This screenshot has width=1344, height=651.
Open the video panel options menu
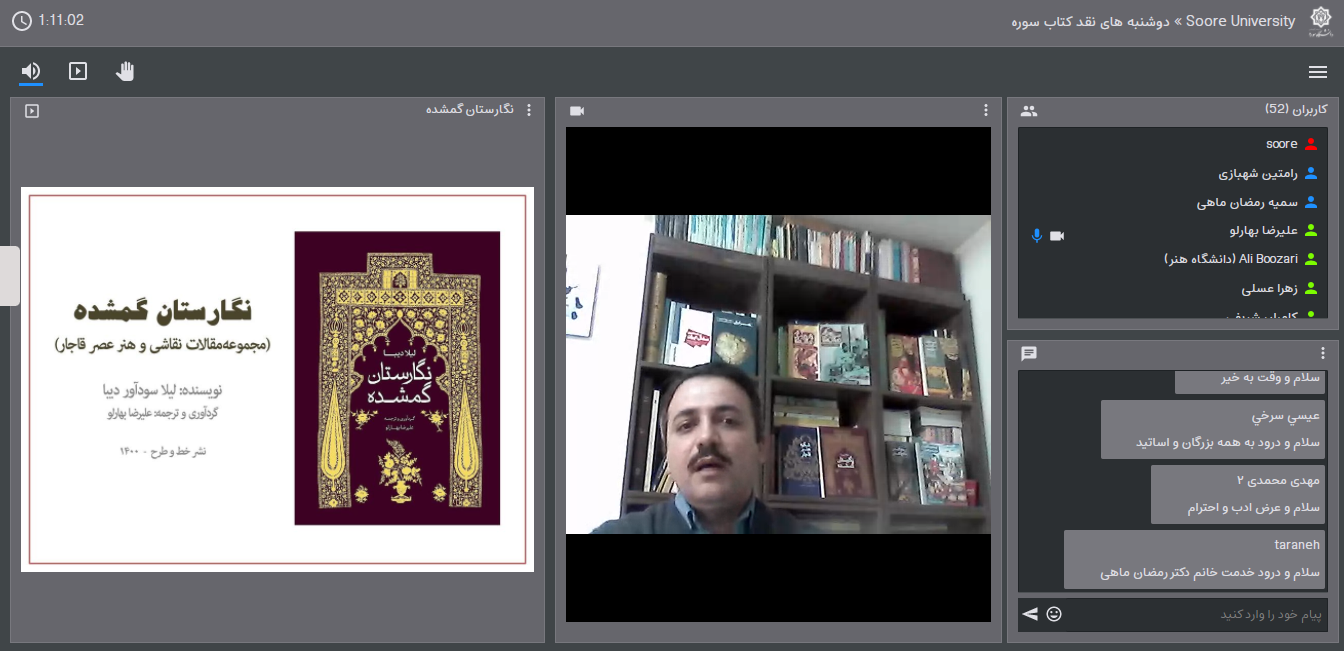[985, 110]
